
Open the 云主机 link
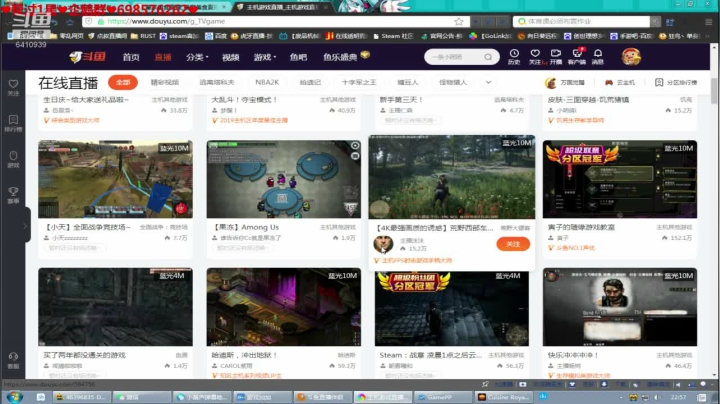tap(620, 83)
